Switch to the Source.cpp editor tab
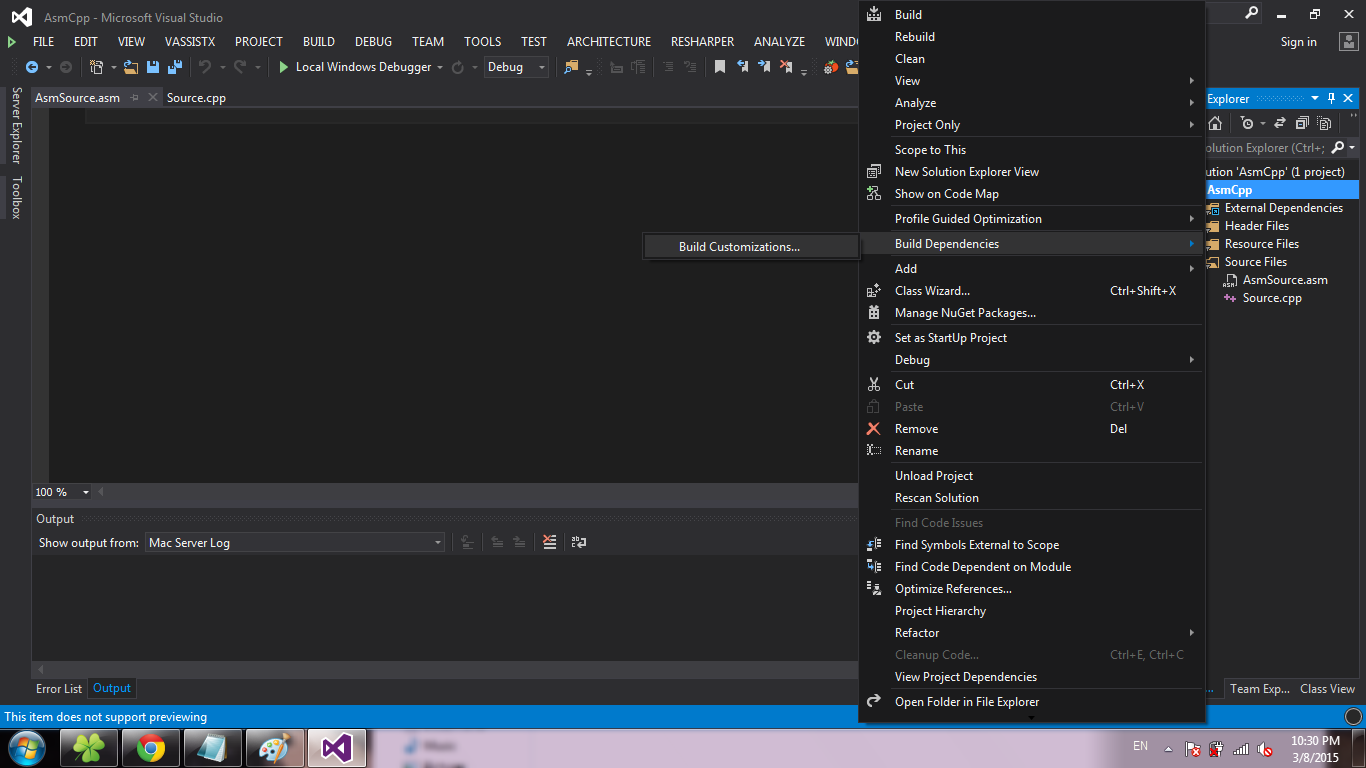This screenshot has width=1366, height=768. (196, 98)
